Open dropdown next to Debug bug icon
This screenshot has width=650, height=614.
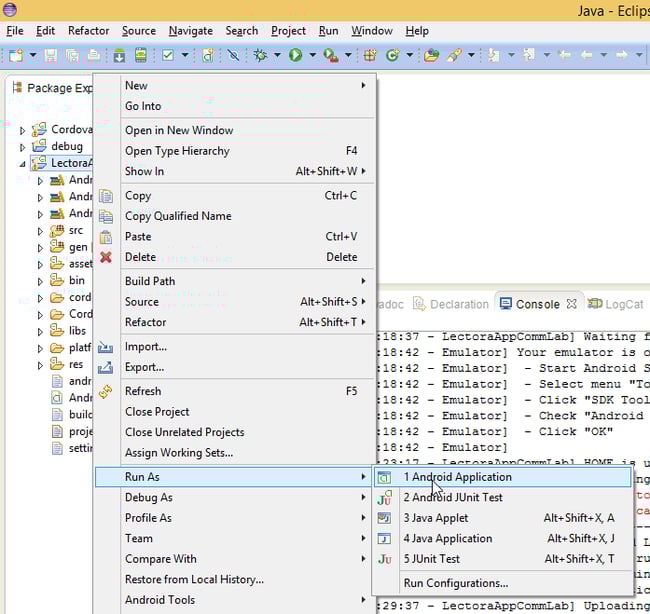click(277, 55)
